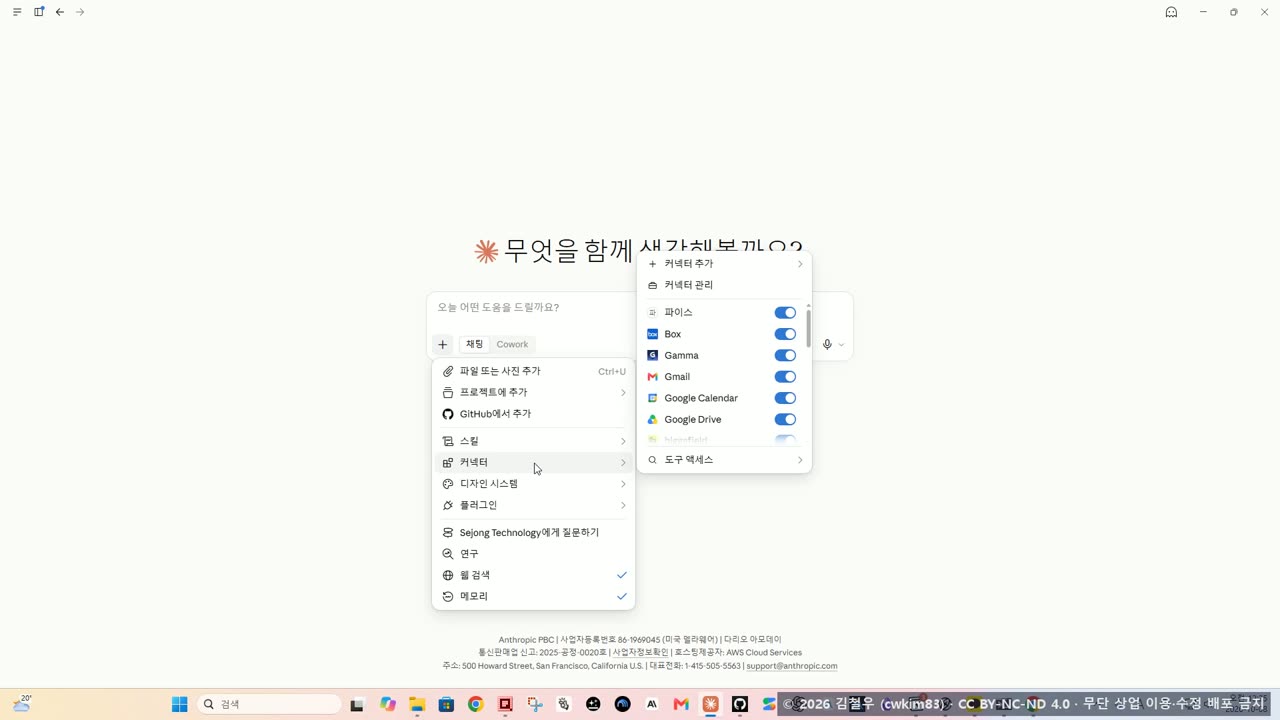Image resolution: width=1280 pixels, height=720 pixels.
Task: Click the microphone voice input icon
Action: pos(827,344)
